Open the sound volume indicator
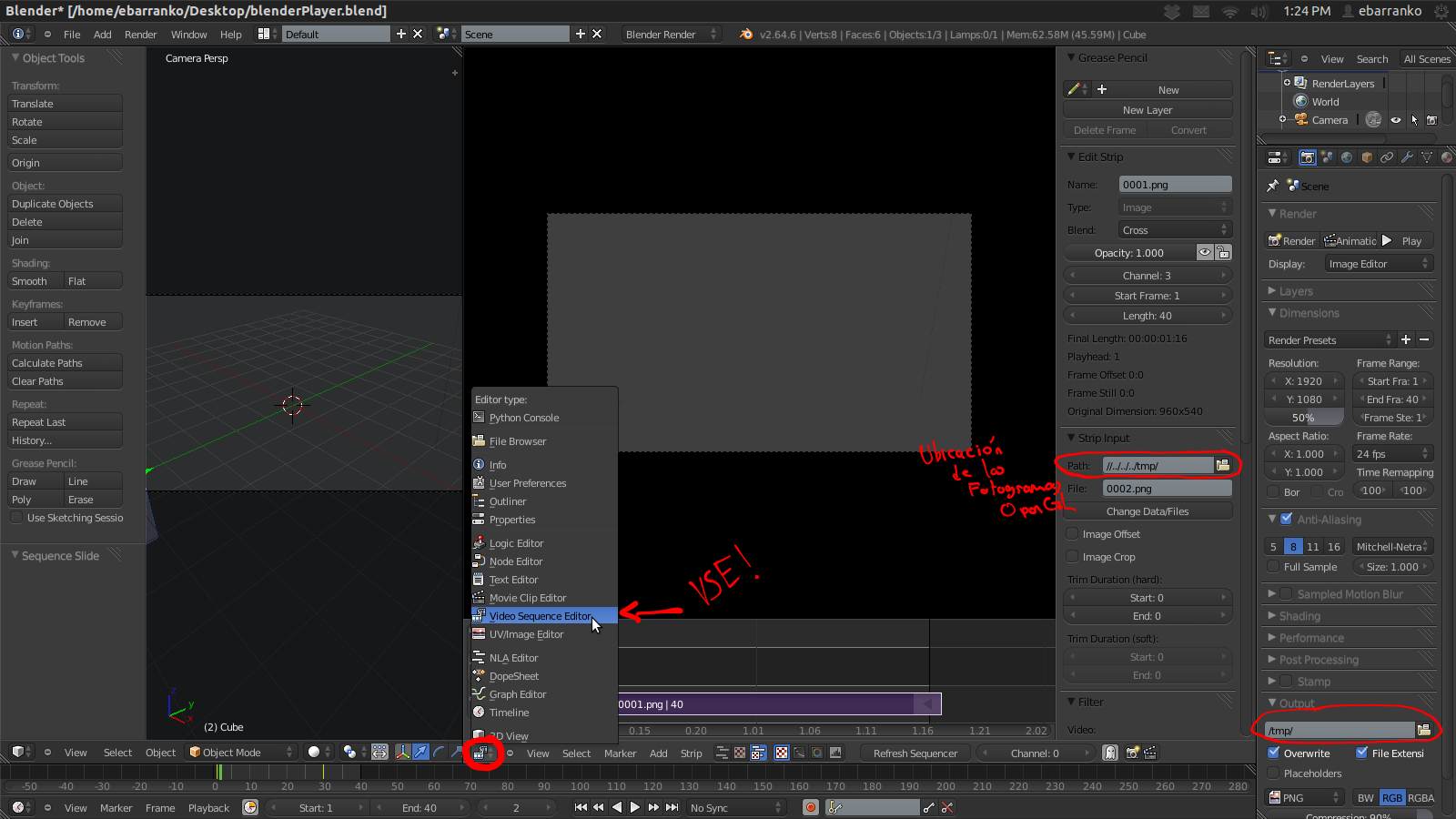Viewport: 1456px width, 819px height. click(1259, 11)
